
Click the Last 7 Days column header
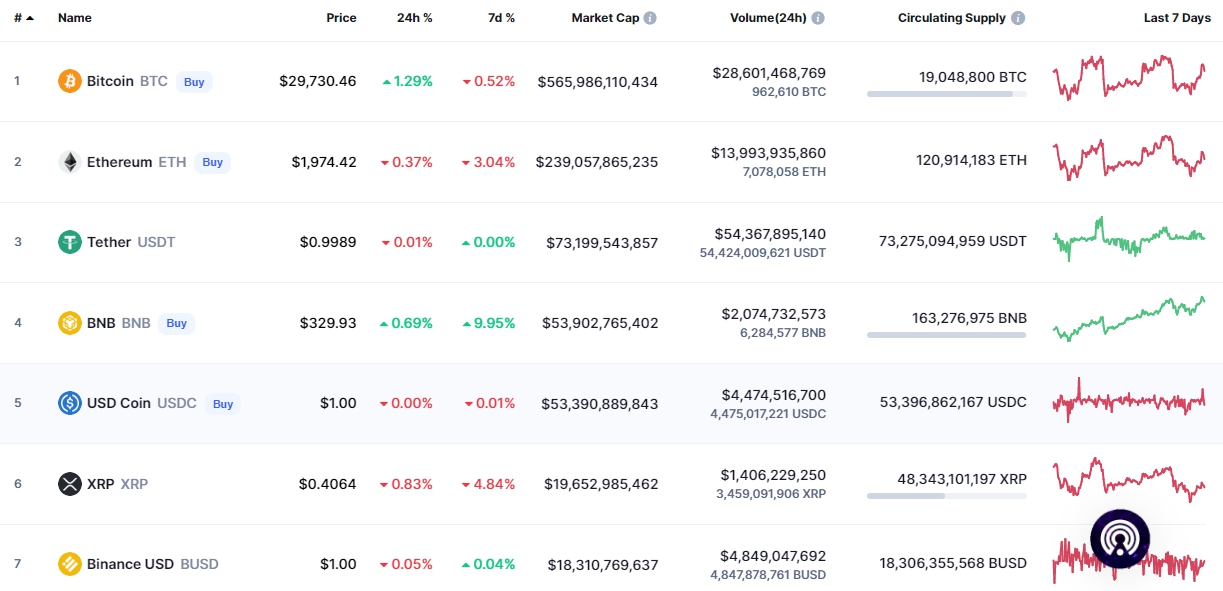(1177, 18)
